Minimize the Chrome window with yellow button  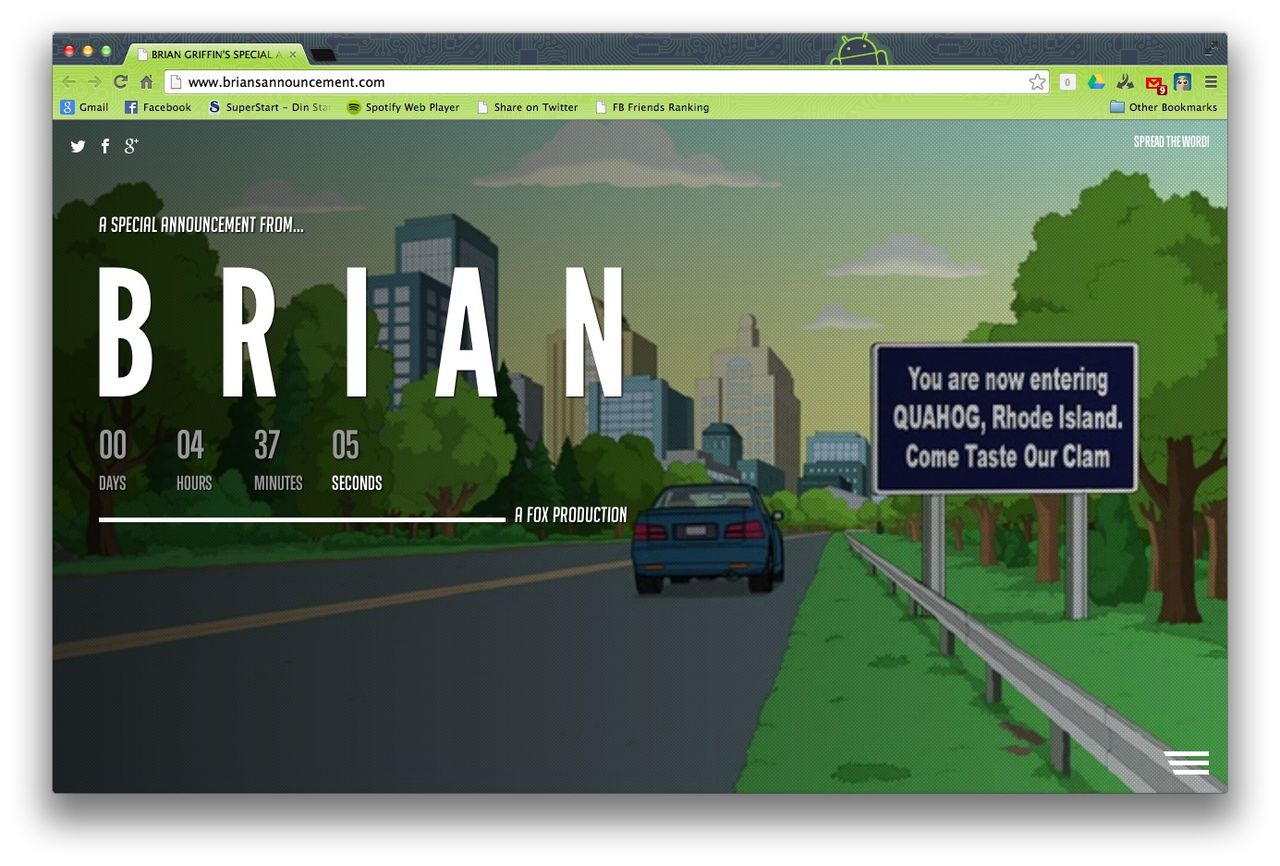[88, 51]
